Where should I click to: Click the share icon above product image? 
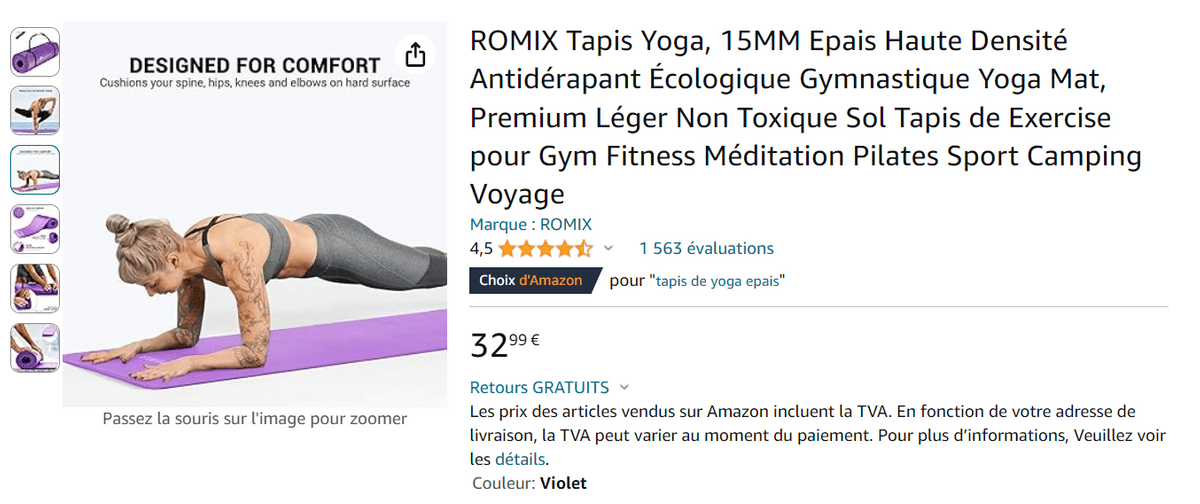pyautogui.click(x=415, y=55)
